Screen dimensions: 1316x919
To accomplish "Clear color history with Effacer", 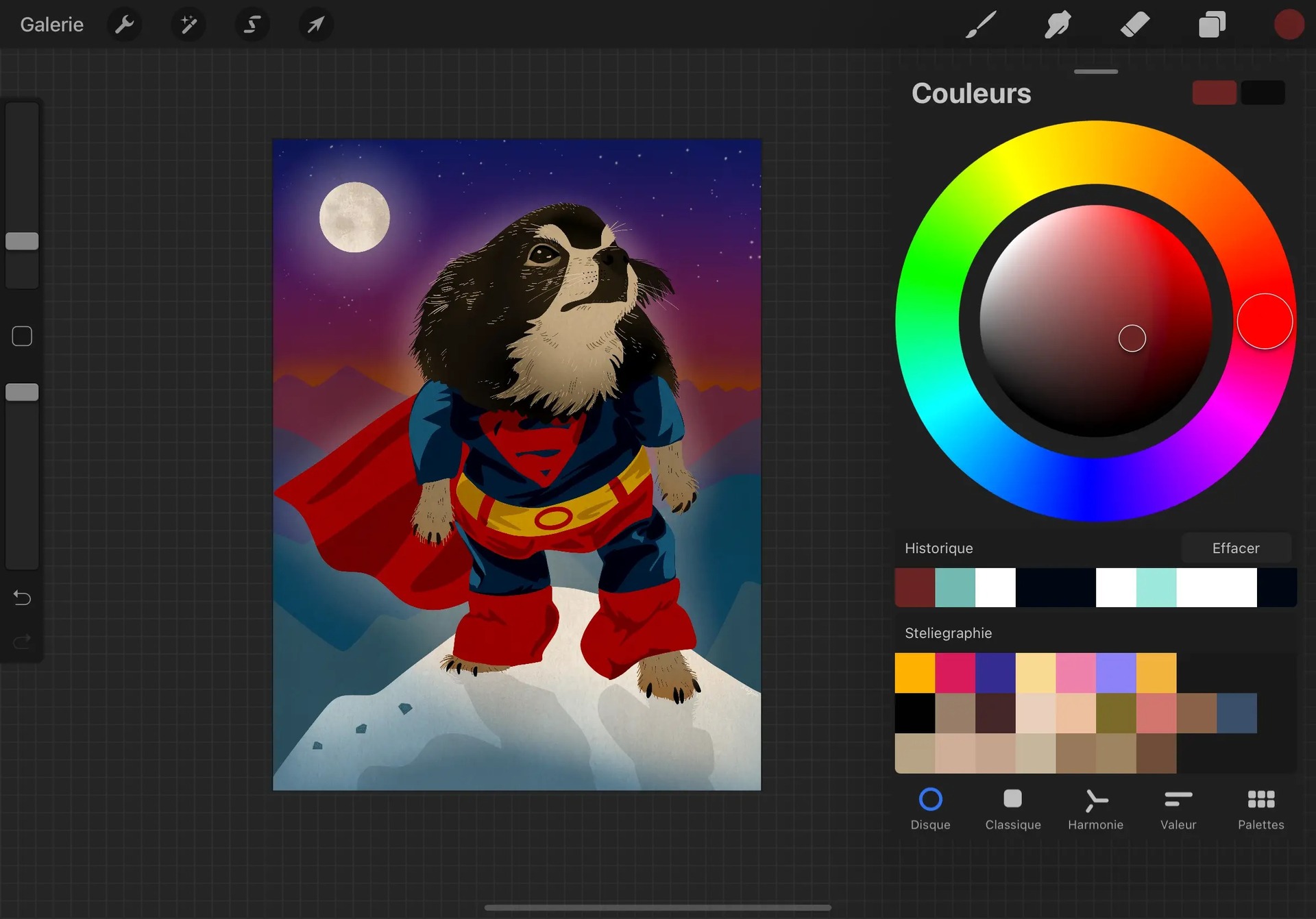I will [x=1235, y=548].
